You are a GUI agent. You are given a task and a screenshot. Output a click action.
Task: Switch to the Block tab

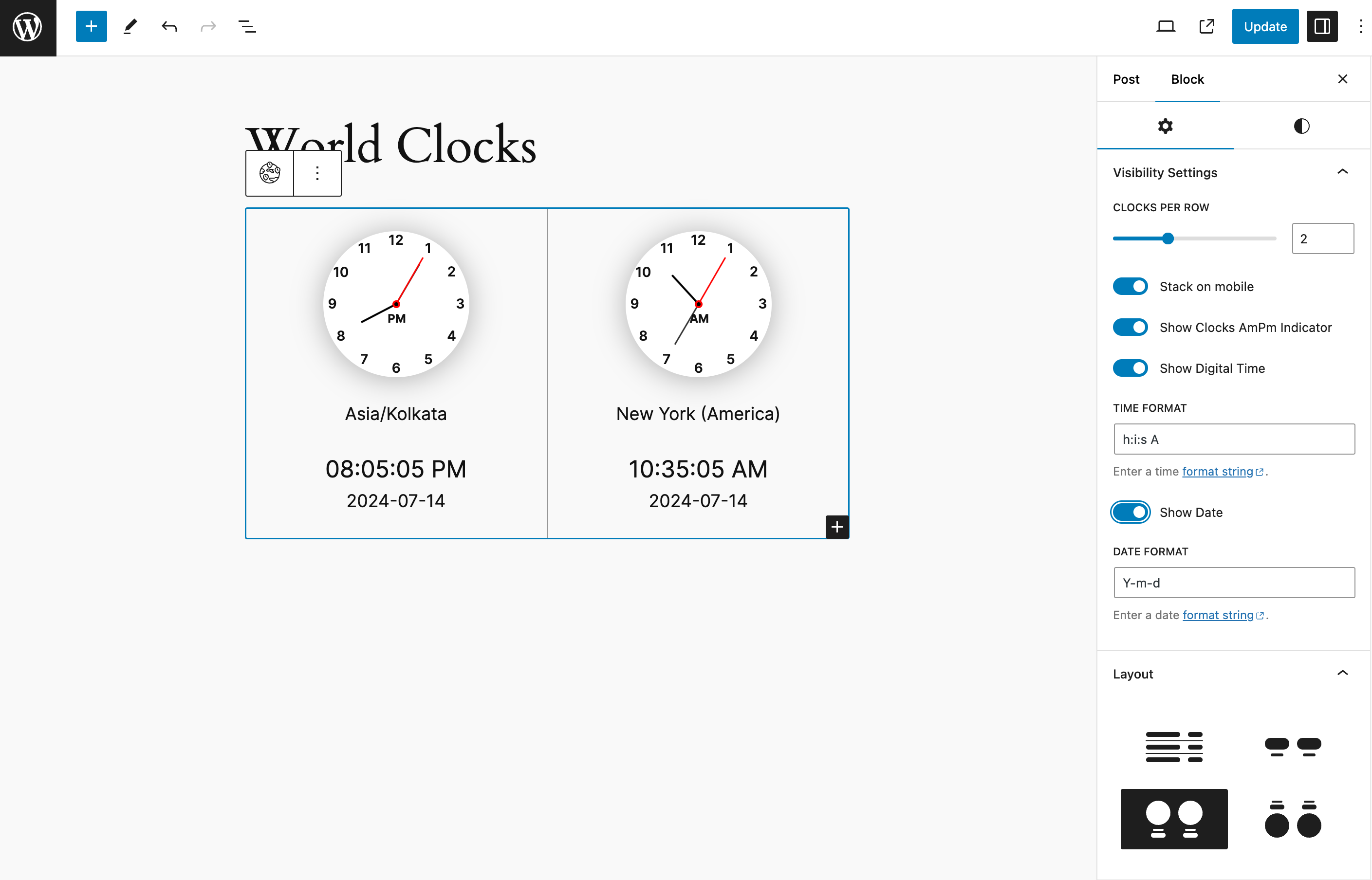point(1187,79)
